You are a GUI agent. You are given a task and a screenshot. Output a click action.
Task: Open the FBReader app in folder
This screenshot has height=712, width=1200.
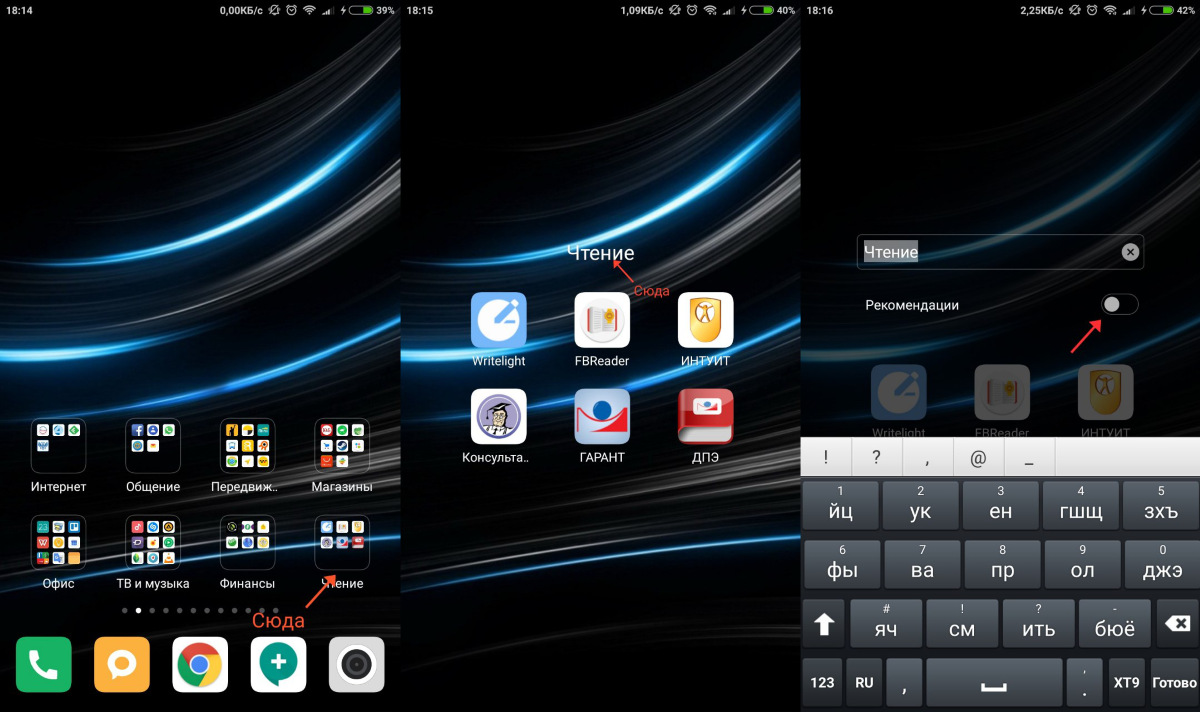[602, 320]
